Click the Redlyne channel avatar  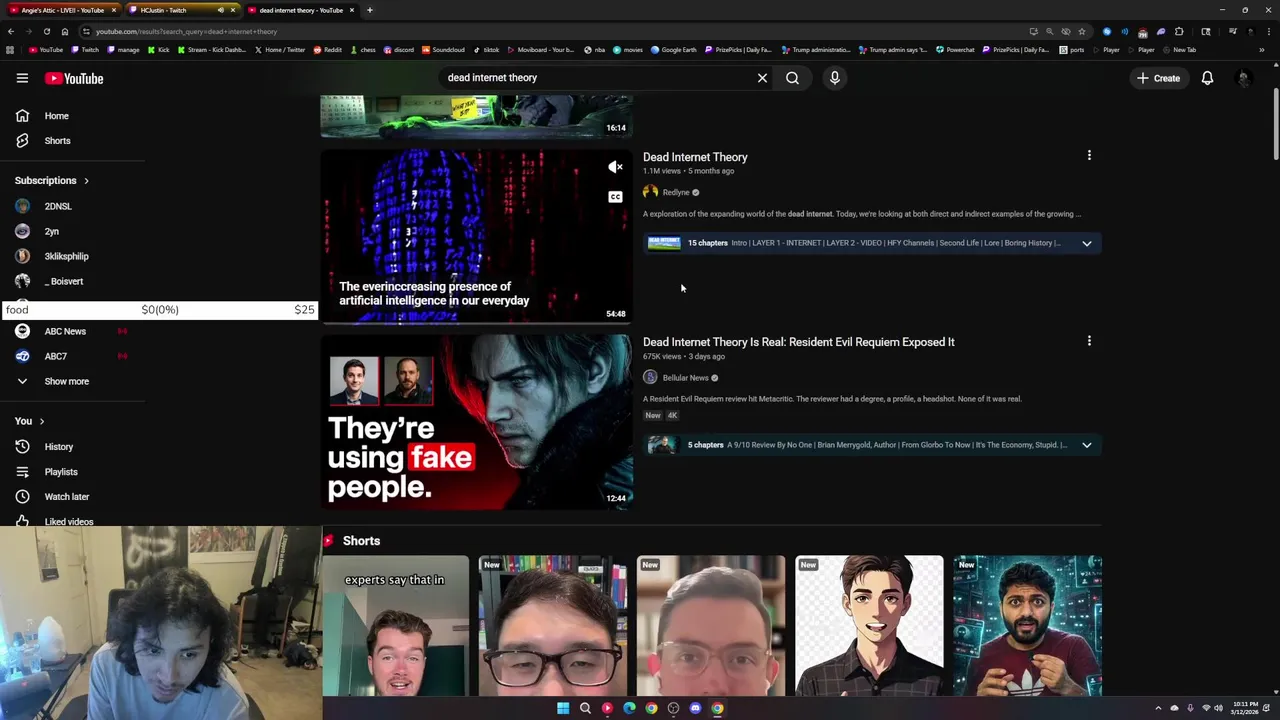click(650, 192)
